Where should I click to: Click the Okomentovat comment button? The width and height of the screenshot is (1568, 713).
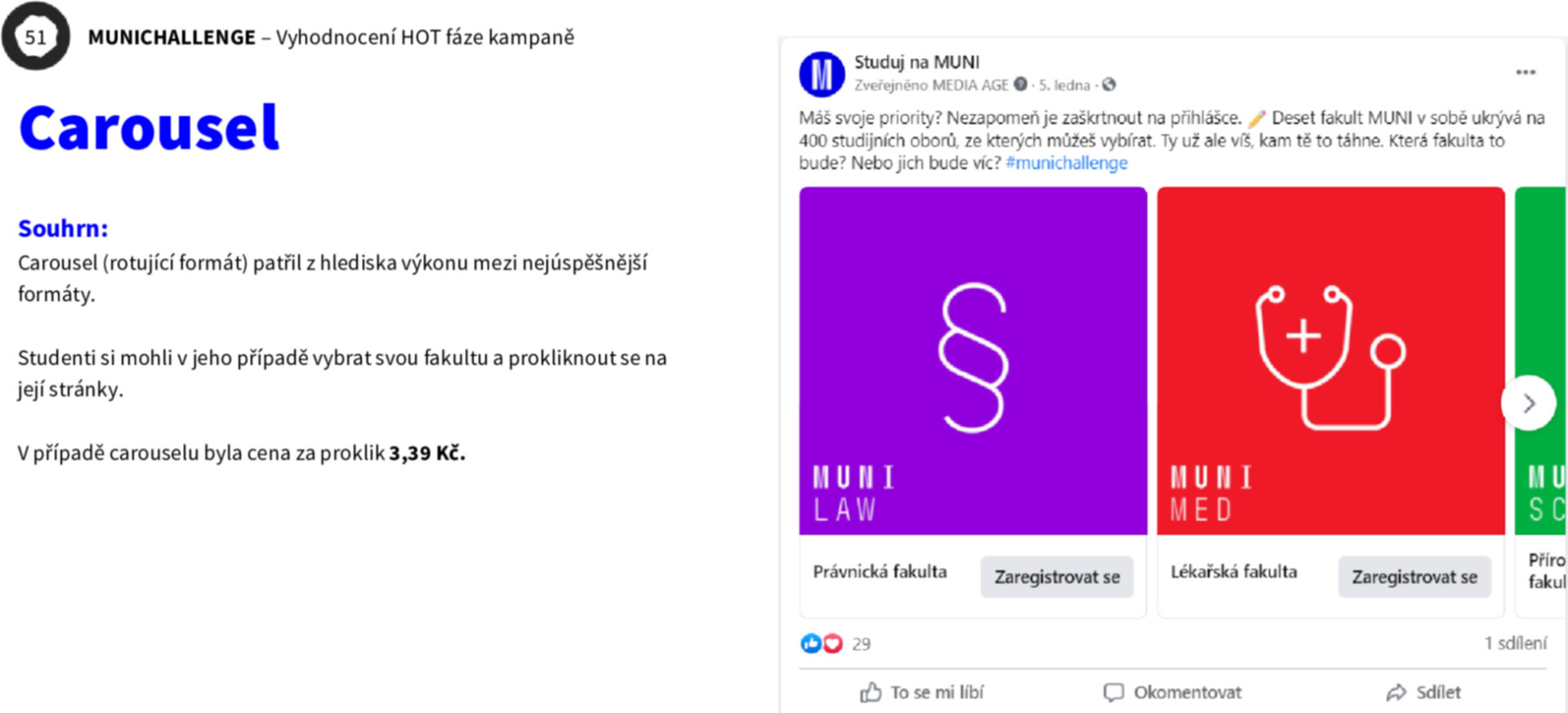point(1172,692)
